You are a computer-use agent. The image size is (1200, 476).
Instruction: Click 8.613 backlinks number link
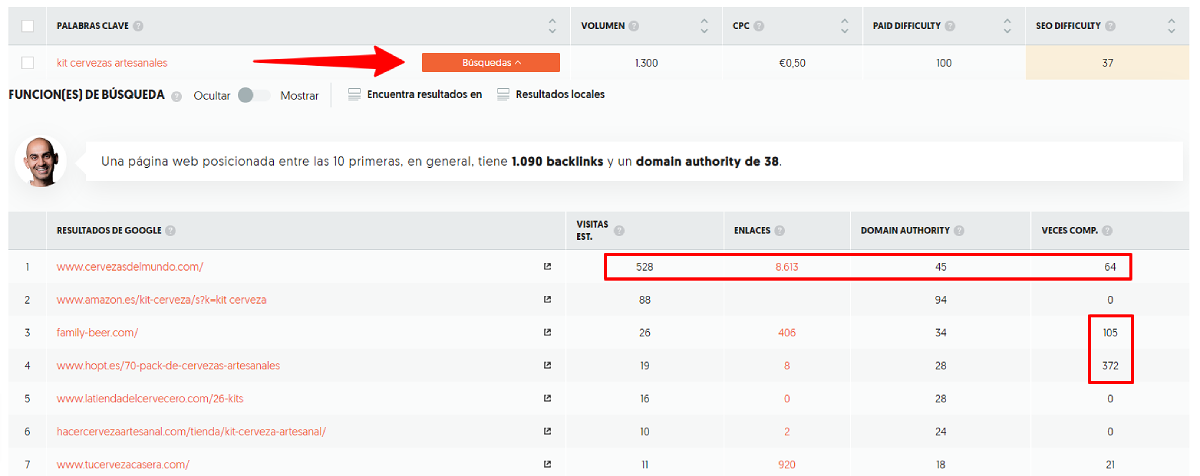[789, 267]
